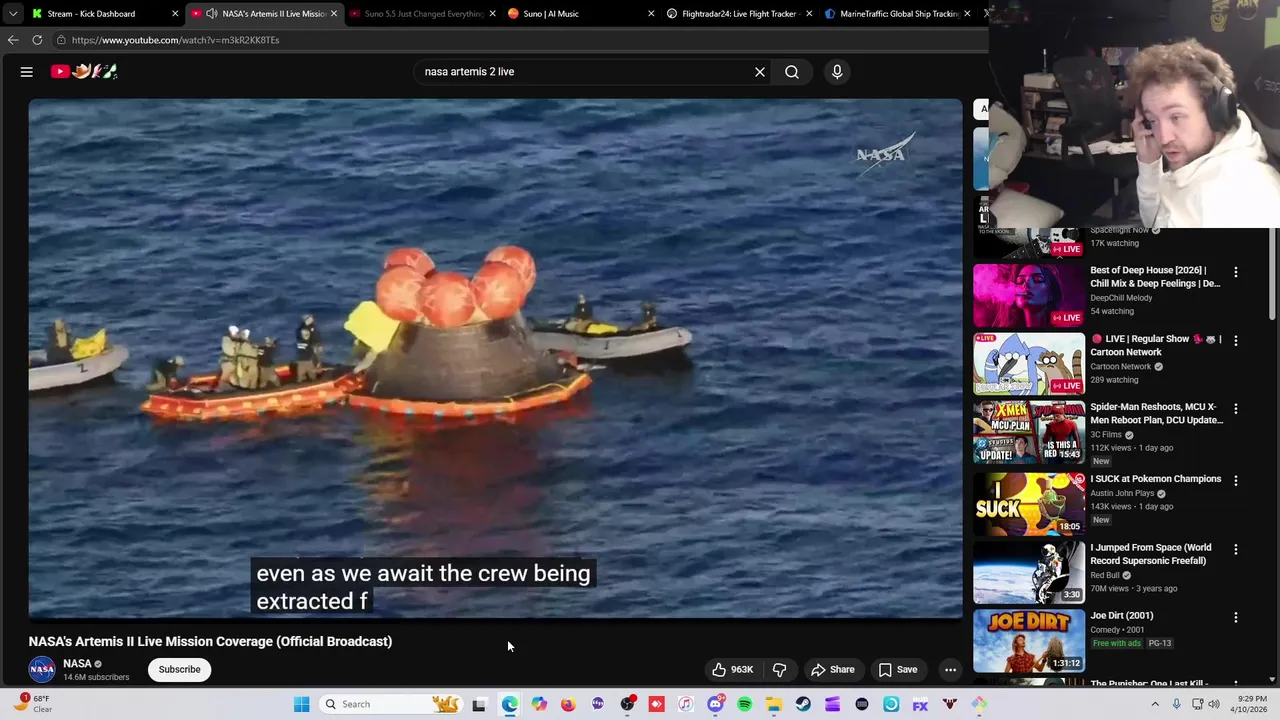1280x720 pixels.
Task: Close the Kick Dashboard tab
Action: click(x=175, y=14)
